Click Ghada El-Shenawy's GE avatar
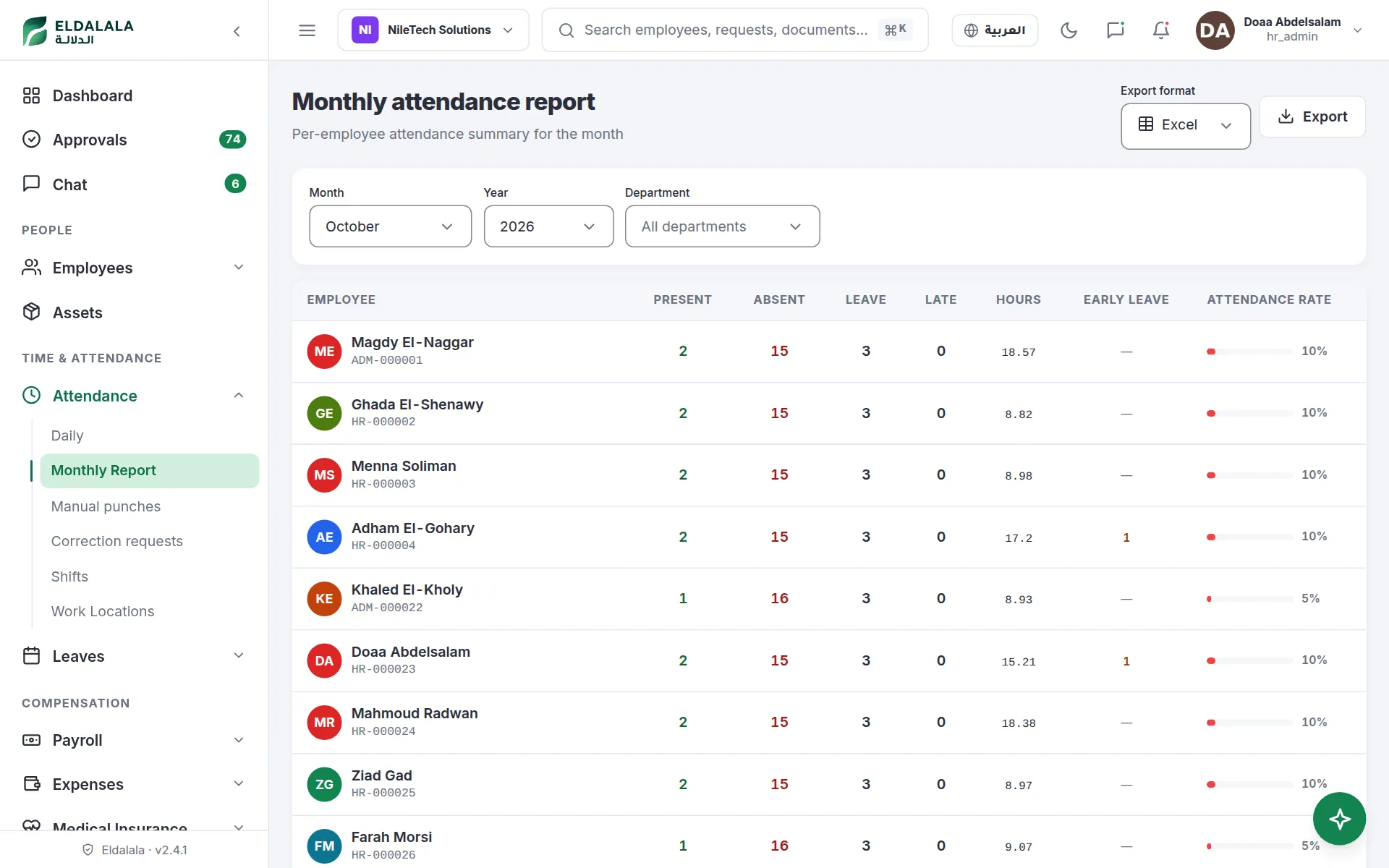The image size is (1389, 868). [324, 414]
